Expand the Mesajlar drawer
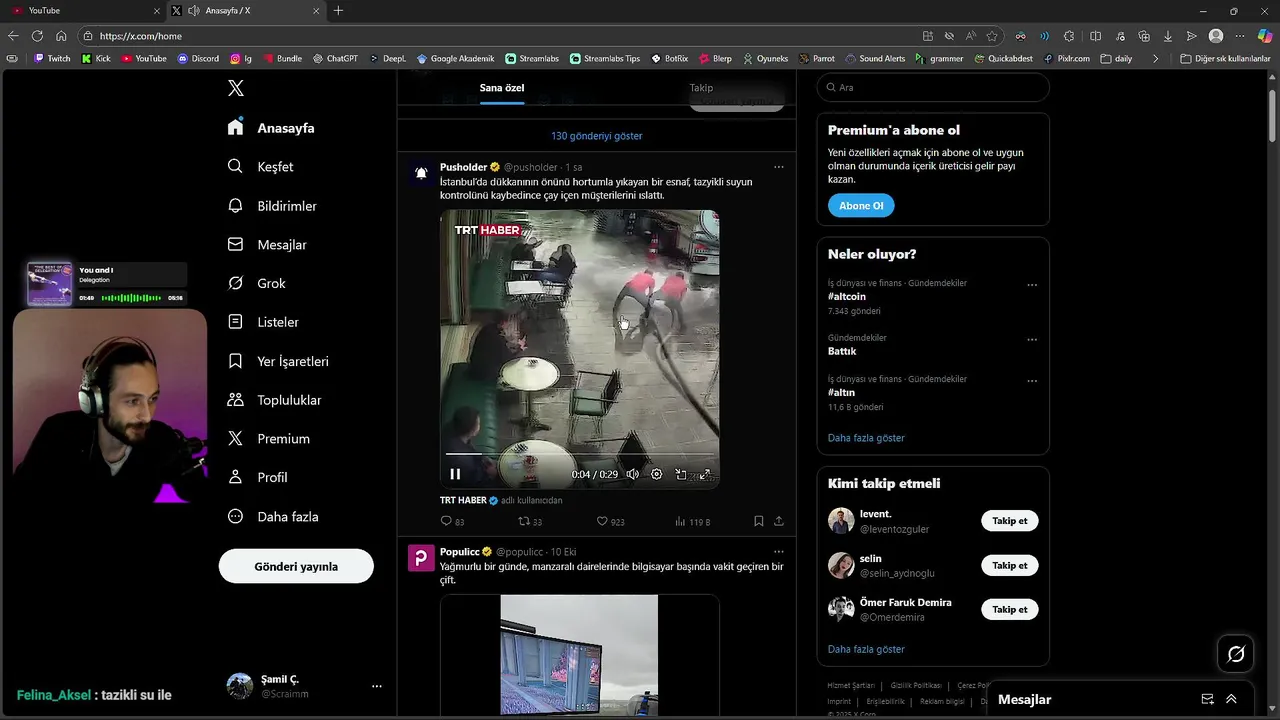This screenshot has width=1280, height=720. coord(1231,699)
